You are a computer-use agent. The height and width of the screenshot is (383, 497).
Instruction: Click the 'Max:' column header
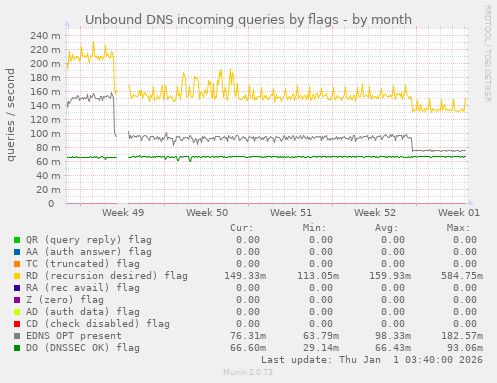458,228
